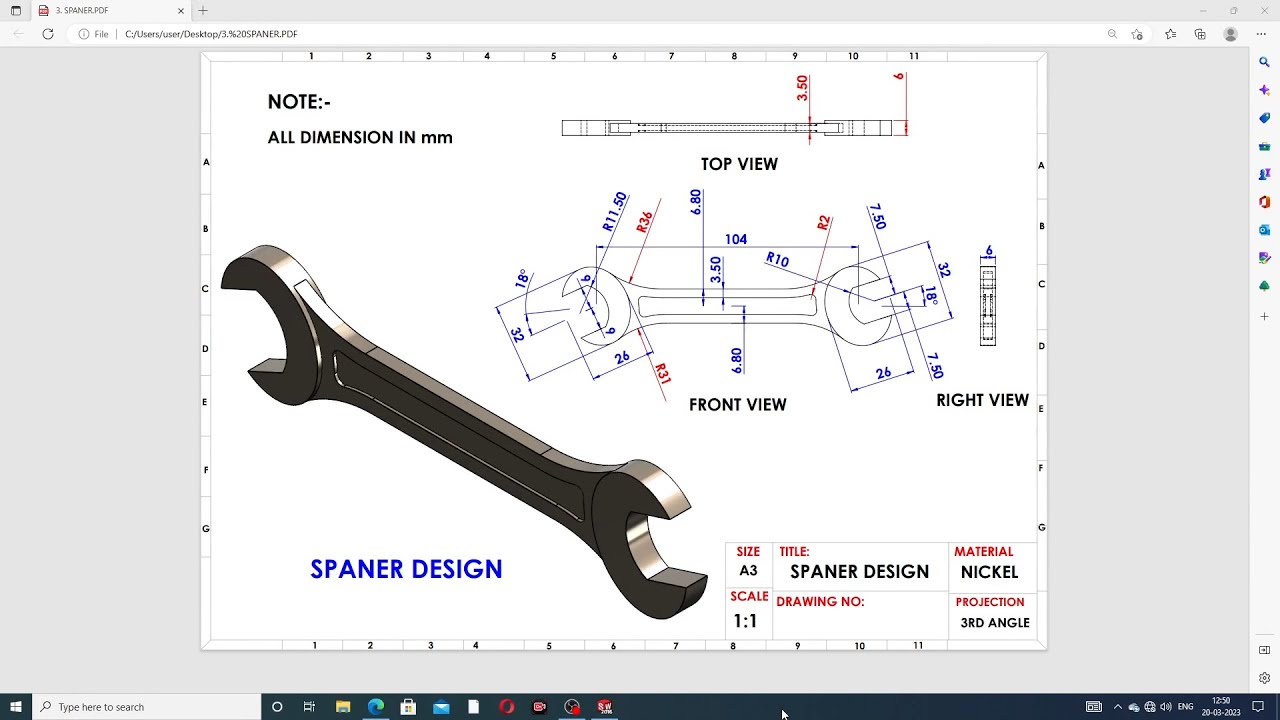Open ENG language indicator

(x=1185, y=707)
